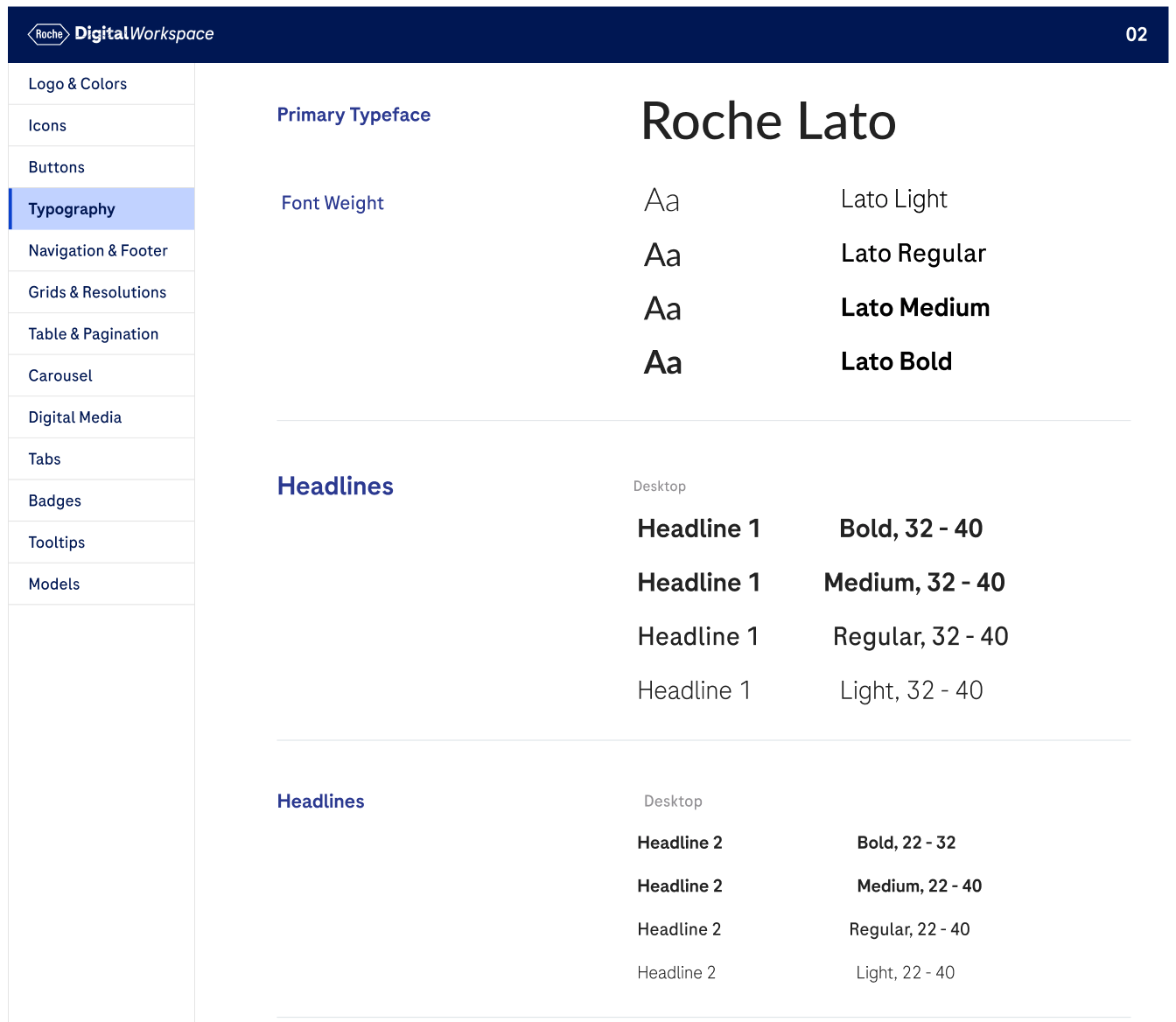Navigate to Grids & Resolutions
This screenshot has width=1176, height=1022.
(97, 292)
